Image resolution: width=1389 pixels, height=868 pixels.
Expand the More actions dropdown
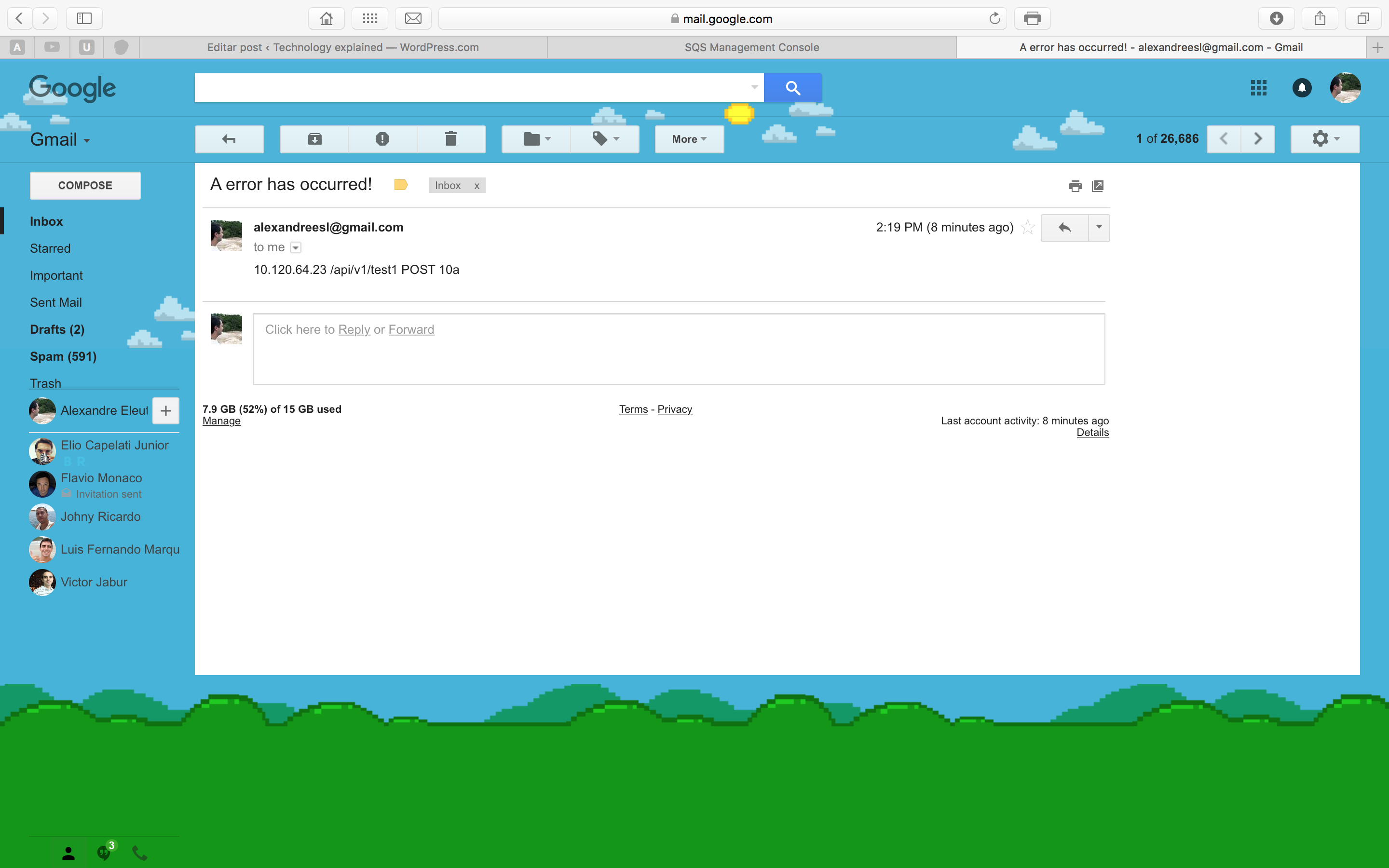point(688,139)
